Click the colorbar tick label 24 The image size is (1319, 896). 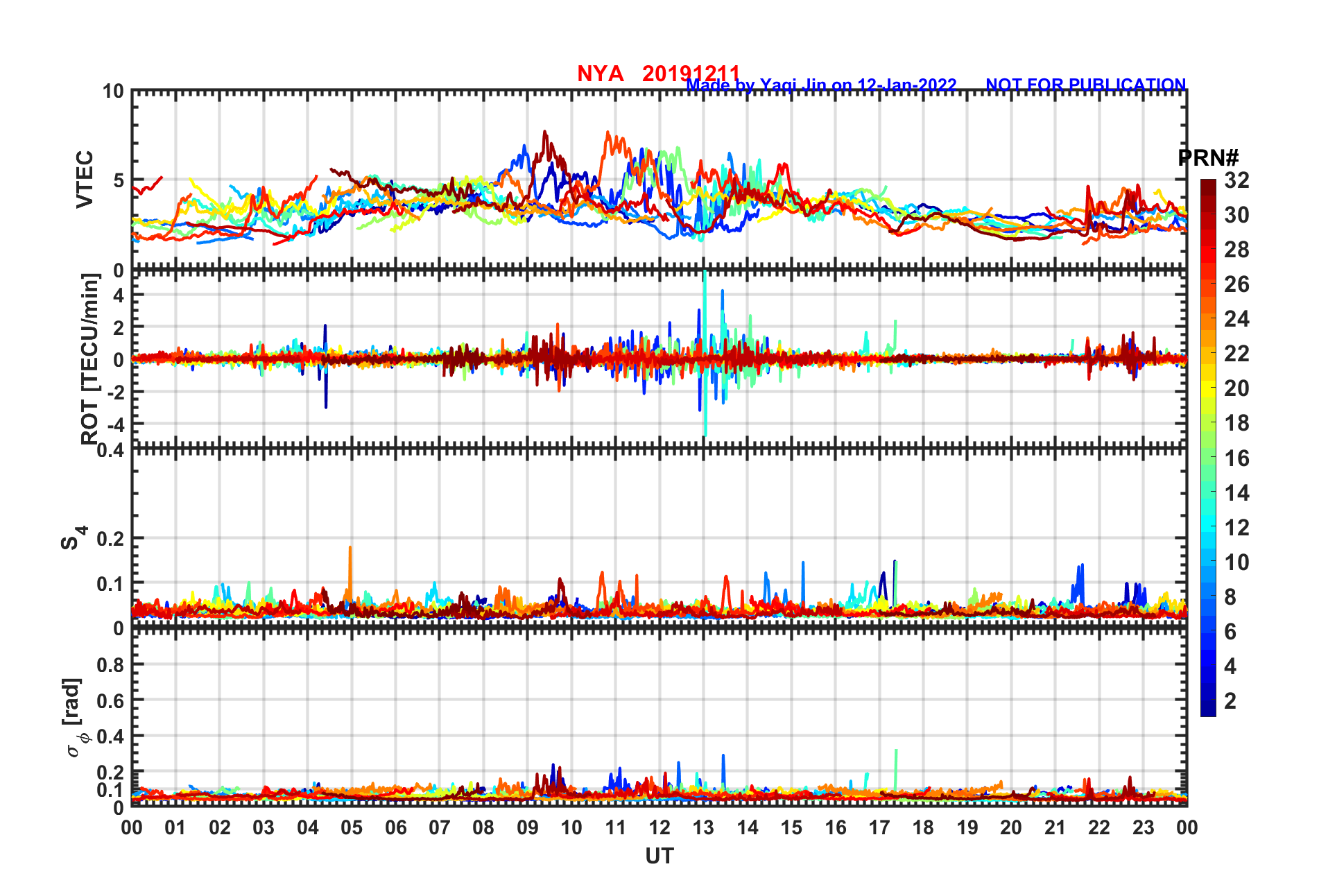(1236, 319)
